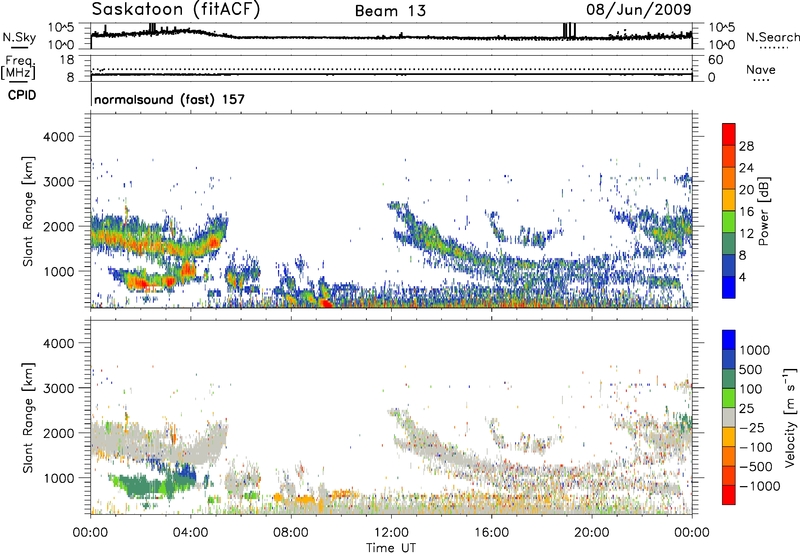Click the solid line sample under N.Sky
The height and width of the screenshot is (554, 800).
pyautogui.click(x=19, y=48)
